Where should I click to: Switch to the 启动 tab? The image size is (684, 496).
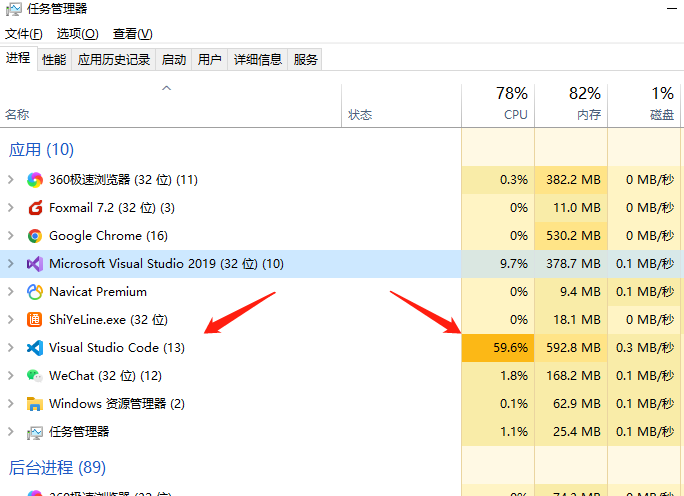pos(174,59)
